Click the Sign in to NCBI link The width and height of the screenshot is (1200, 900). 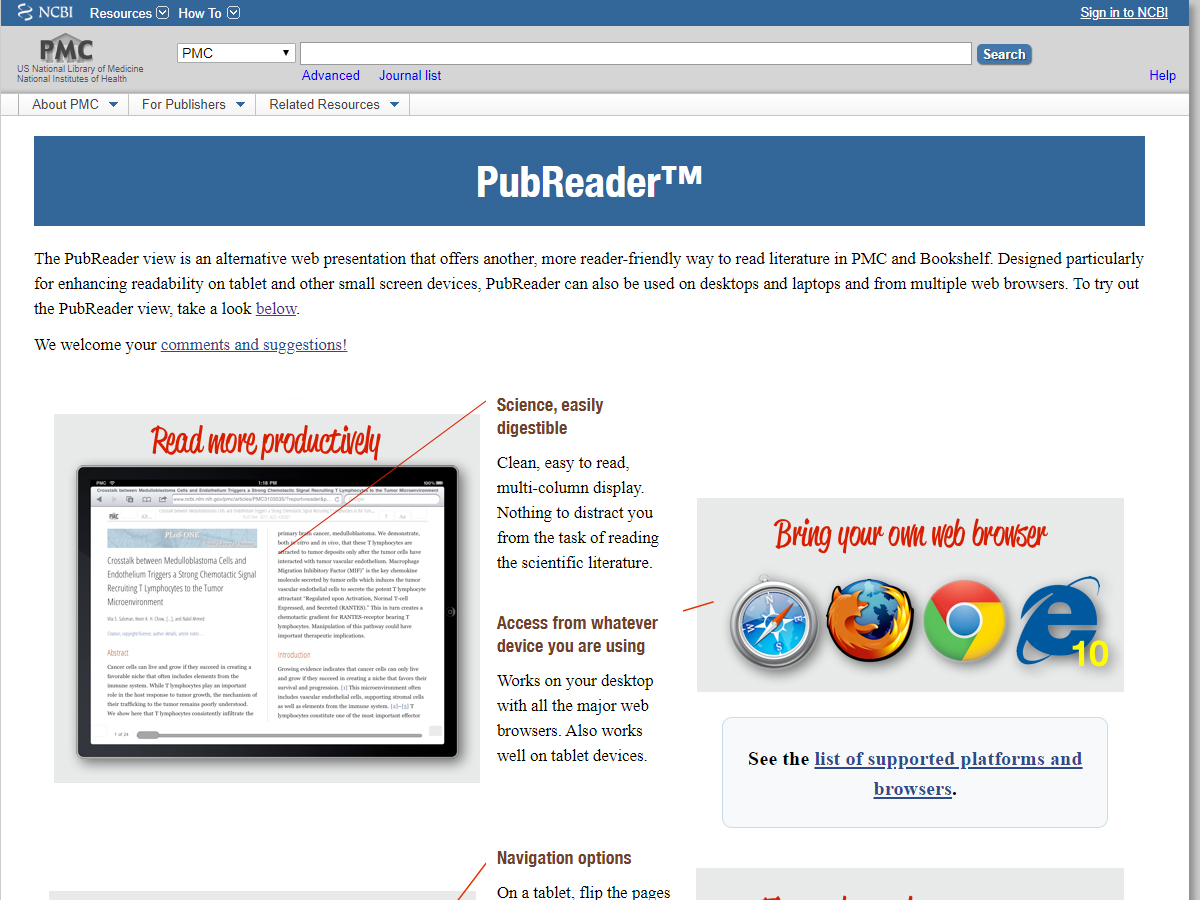point(1123,13)
